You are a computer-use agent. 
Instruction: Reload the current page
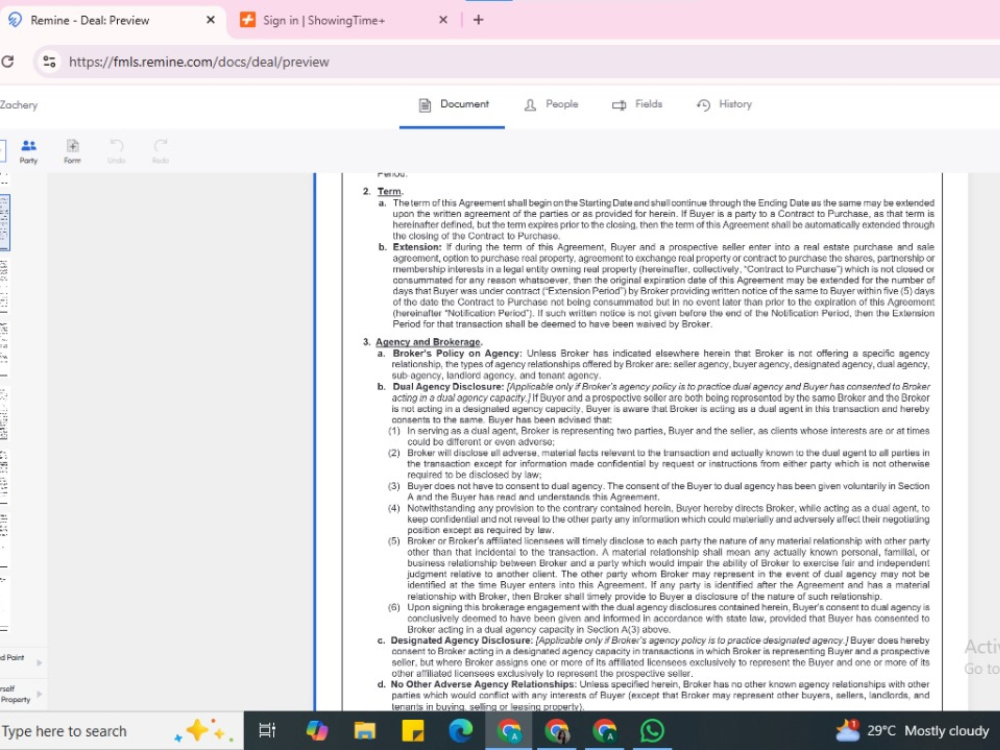(8, 62)
